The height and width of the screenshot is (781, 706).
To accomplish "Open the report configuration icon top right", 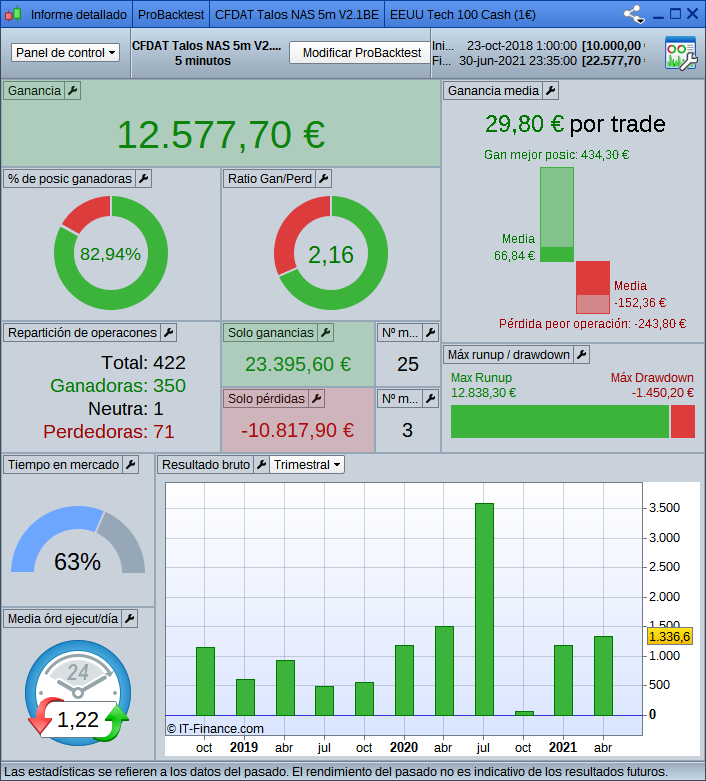I will pyautogui.click(x=681, y=53).
